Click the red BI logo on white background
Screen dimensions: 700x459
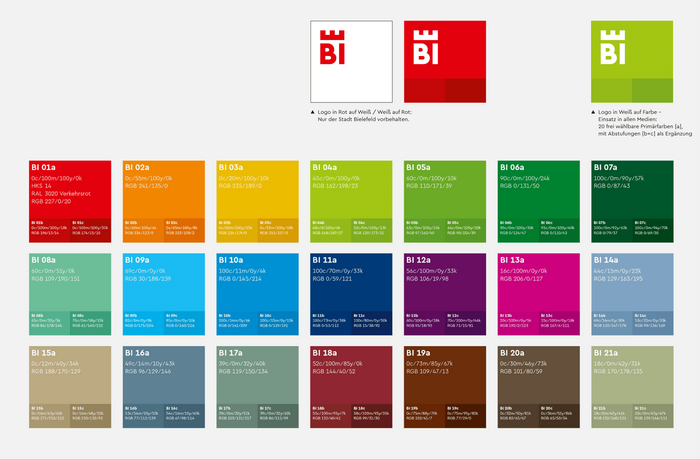tap(332, 47)
